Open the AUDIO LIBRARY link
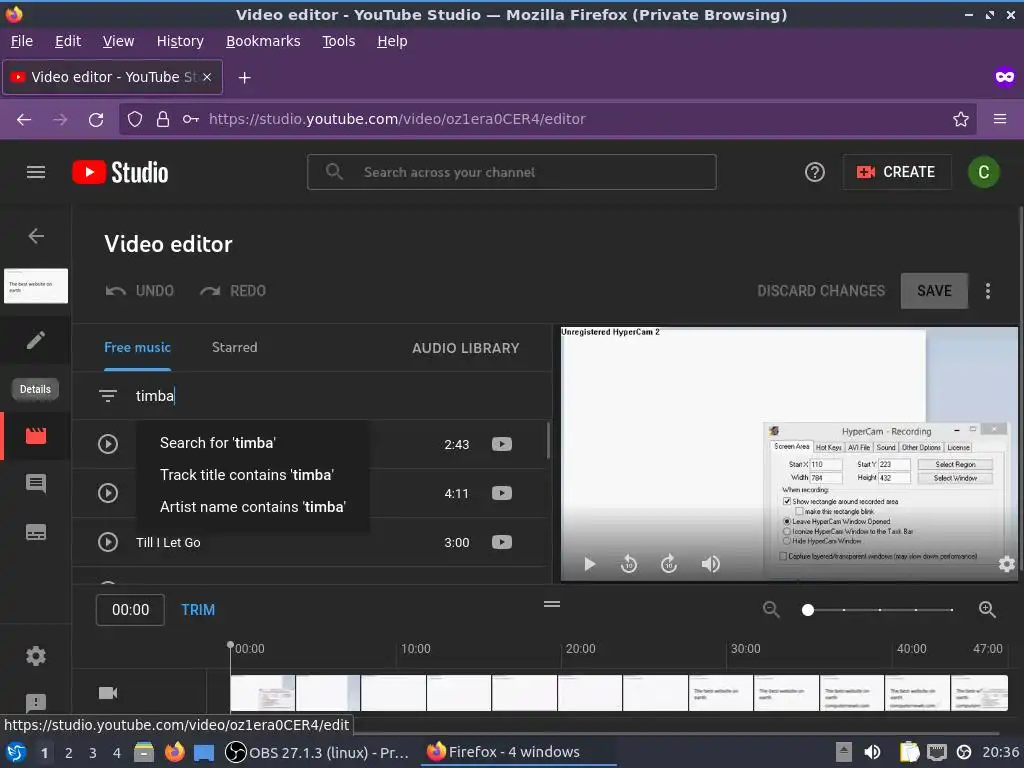This screenshot has width=1024, height=768. pyautogui.click(x=466, y=348)
